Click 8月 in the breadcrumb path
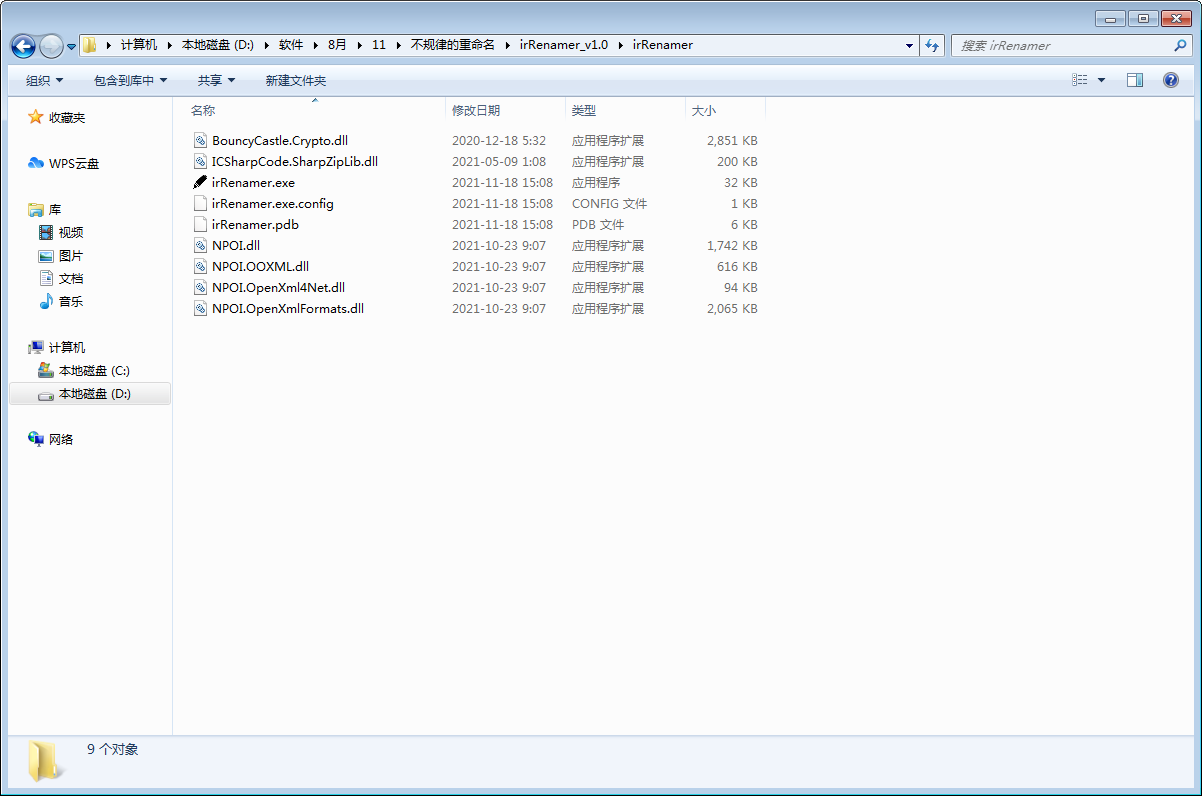Image resolution: width=1202 pixels, height=796 pixels. pyautogui.click(x=337, y=45)
